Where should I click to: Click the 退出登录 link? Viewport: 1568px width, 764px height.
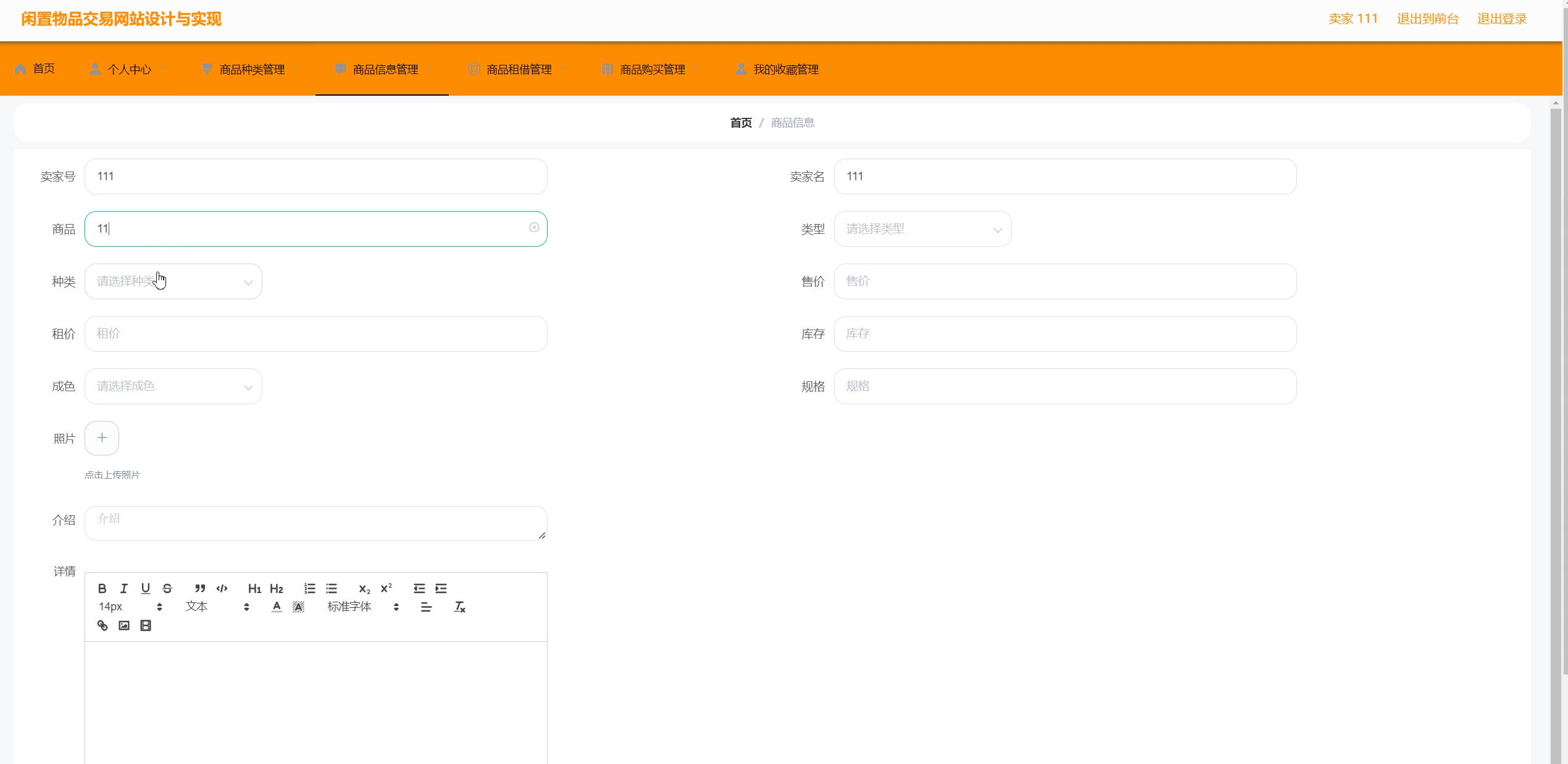point(1501,19)
